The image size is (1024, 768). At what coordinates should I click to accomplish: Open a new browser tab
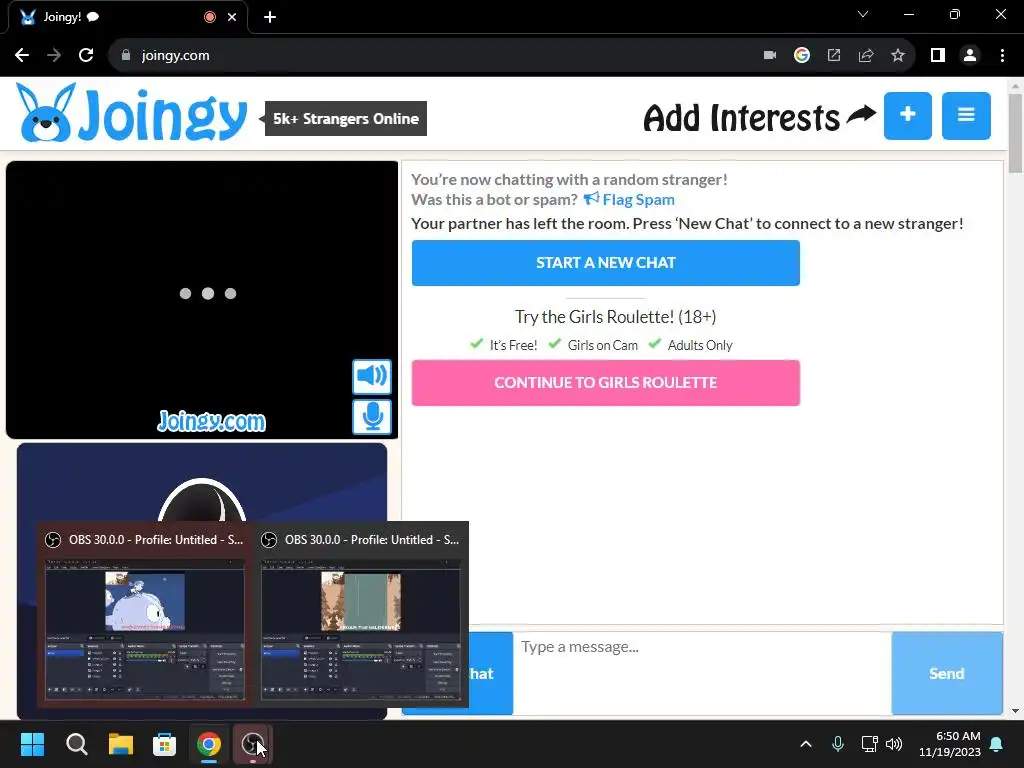[270, 17]
